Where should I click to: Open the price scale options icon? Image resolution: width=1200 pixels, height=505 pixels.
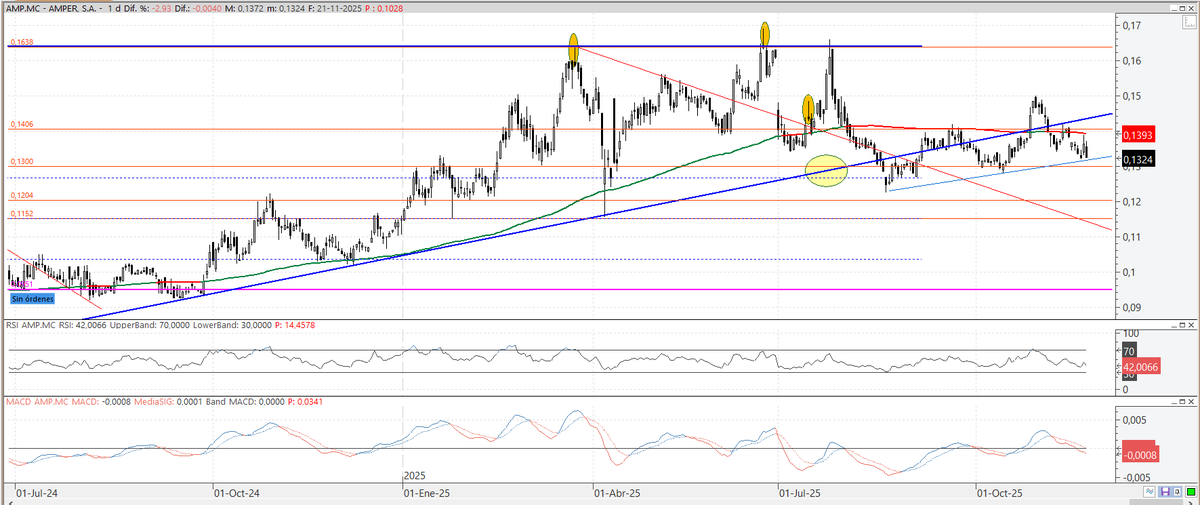pyautogui.click(x=1189, y=22)
